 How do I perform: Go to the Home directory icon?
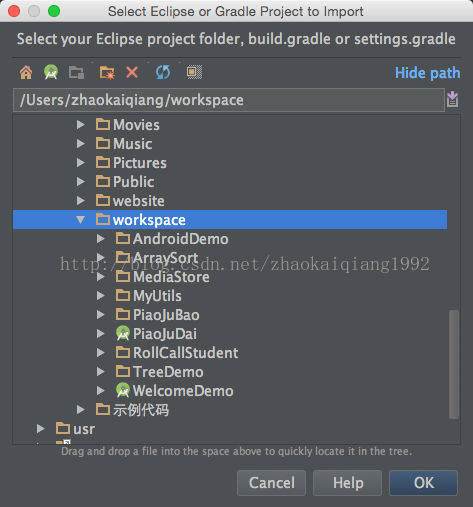tap(26, 72)
